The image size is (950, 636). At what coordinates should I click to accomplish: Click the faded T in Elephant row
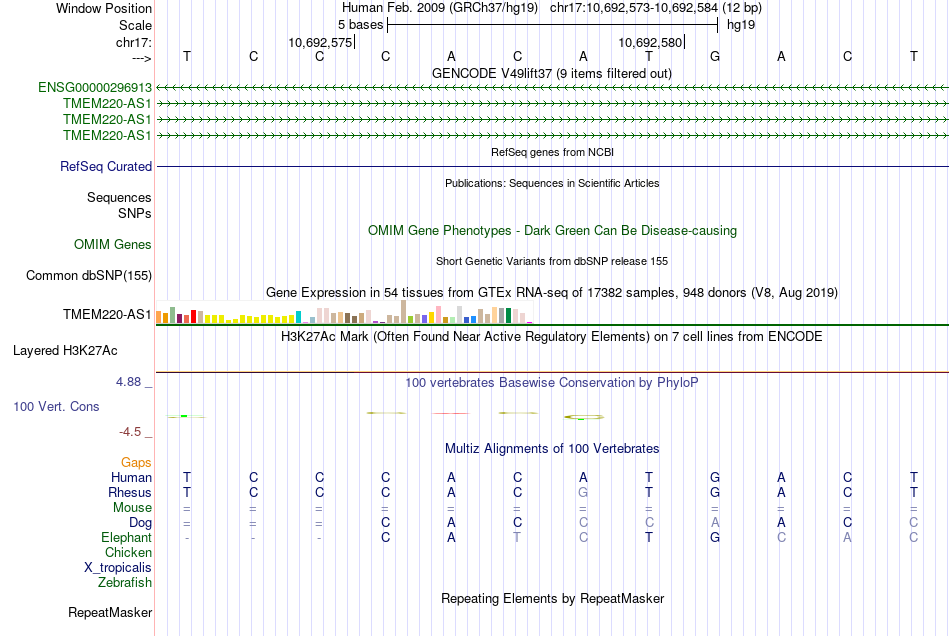(x=517, y=537)
